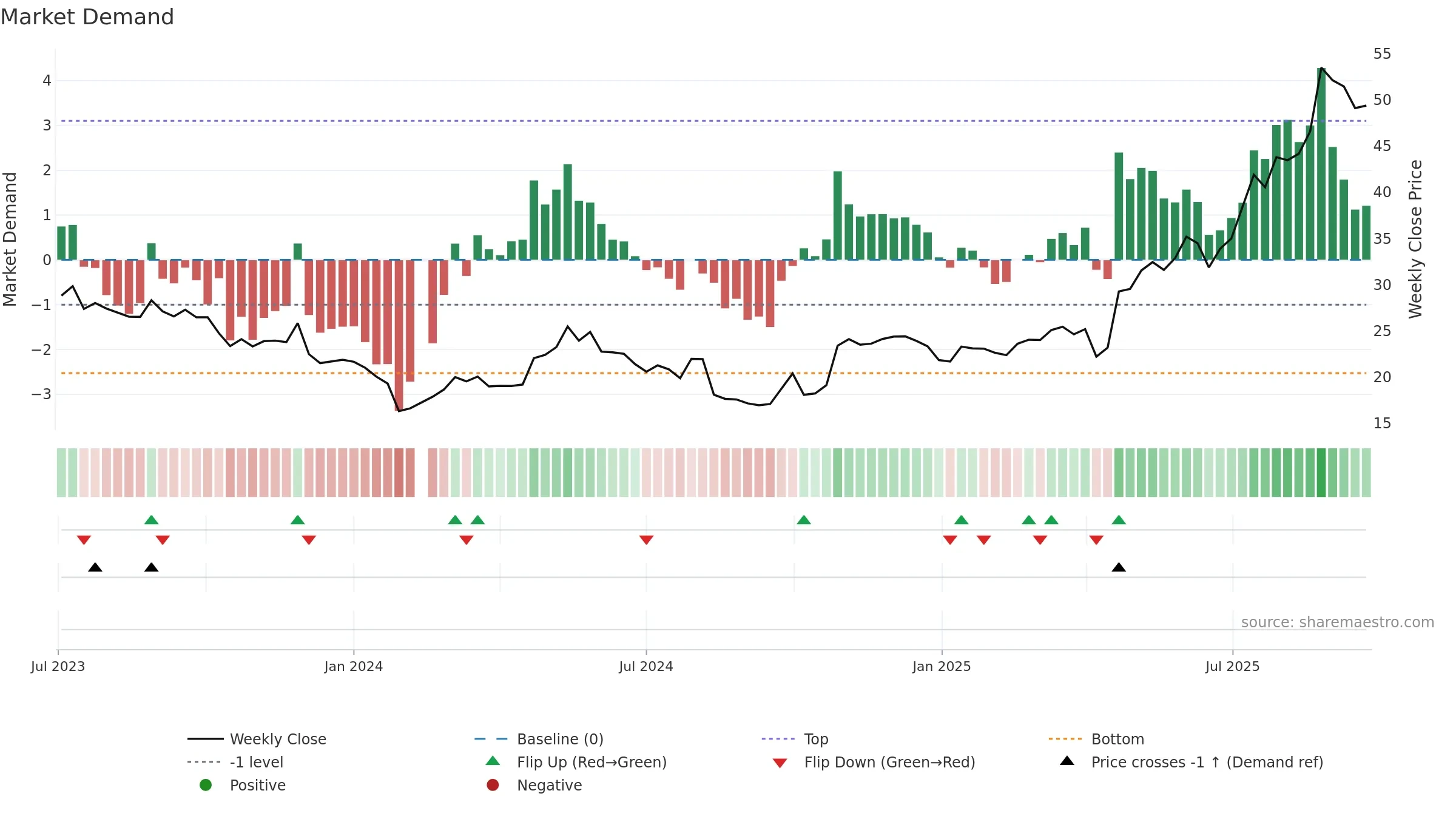Click the green Positive legend dot
Screen dimensions: 1456x819
pyautogui.click(x=206, y=785)
